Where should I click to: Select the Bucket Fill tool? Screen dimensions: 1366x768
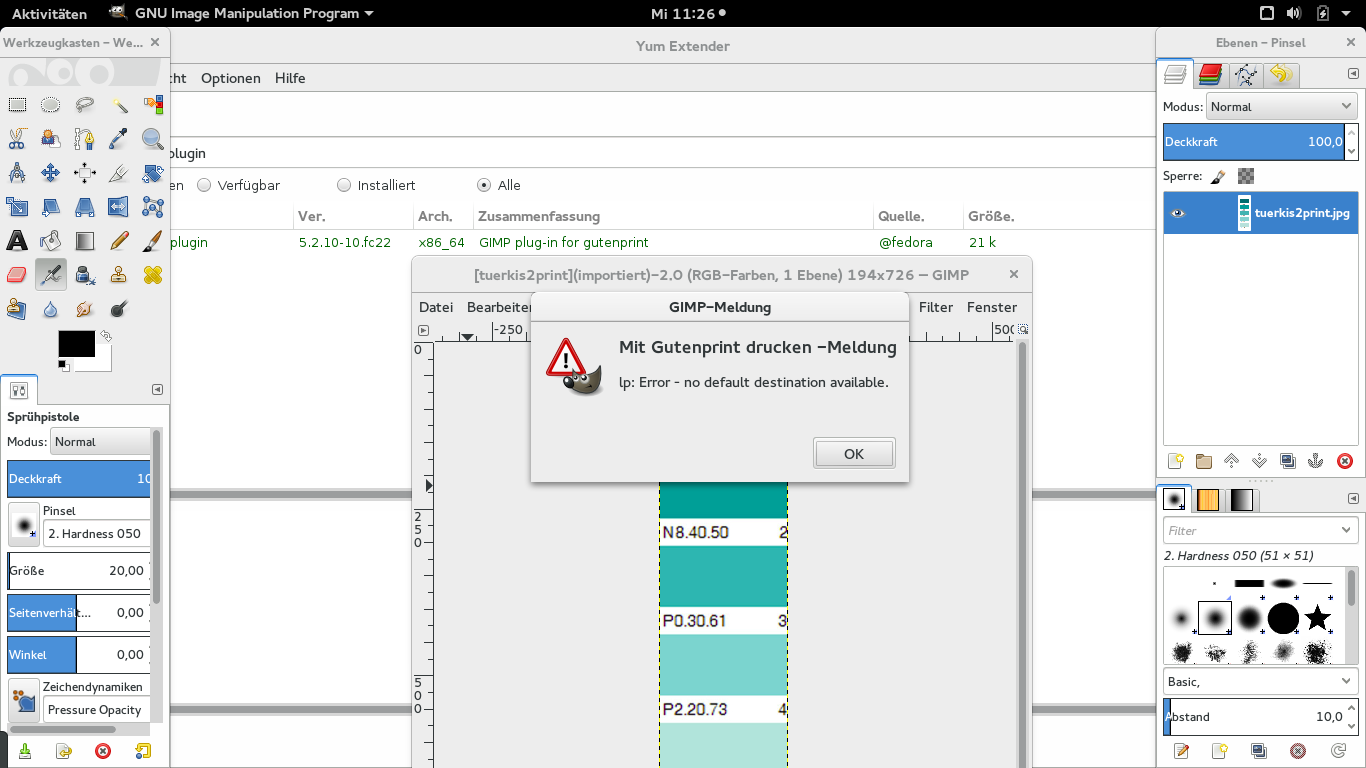(51, 241)
